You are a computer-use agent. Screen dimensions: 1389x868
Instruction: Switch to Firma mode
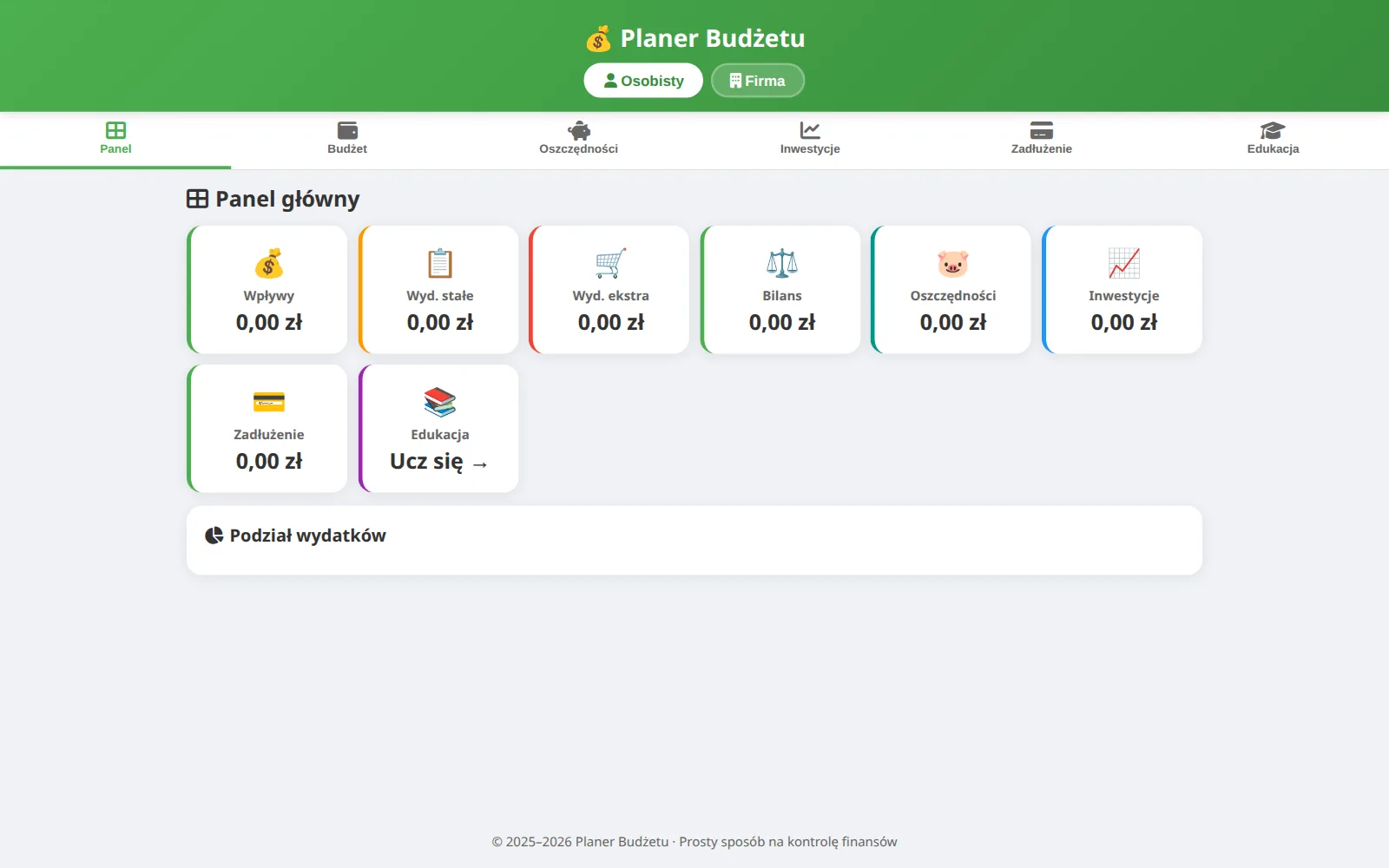tap(758, 81)
